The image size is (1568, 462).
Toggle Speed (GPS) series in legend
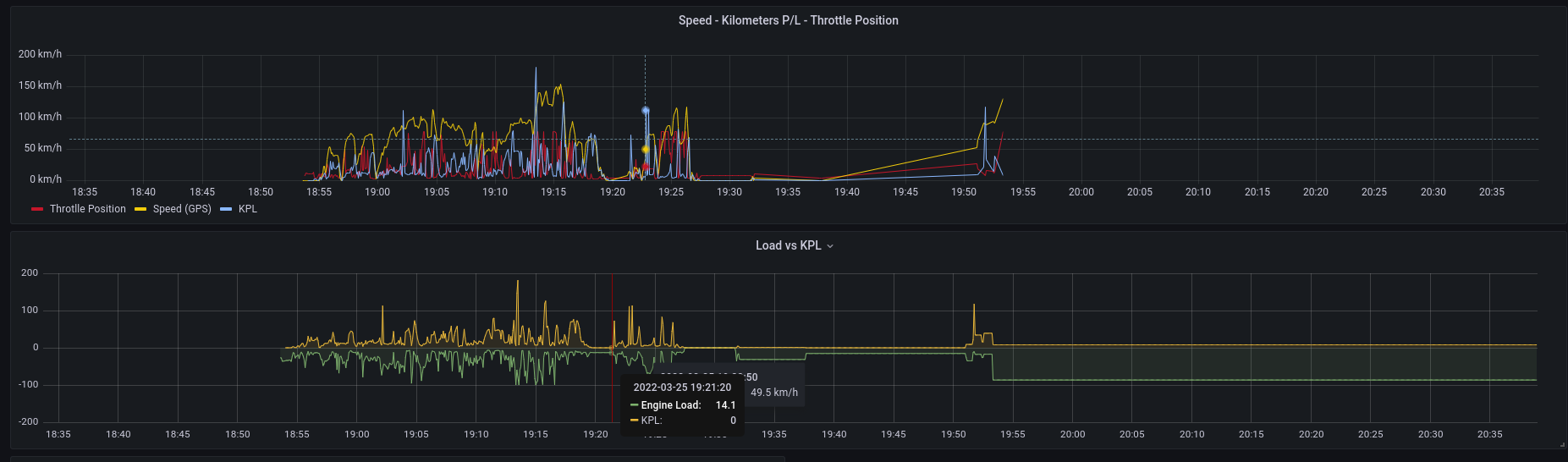click(182, 209)
